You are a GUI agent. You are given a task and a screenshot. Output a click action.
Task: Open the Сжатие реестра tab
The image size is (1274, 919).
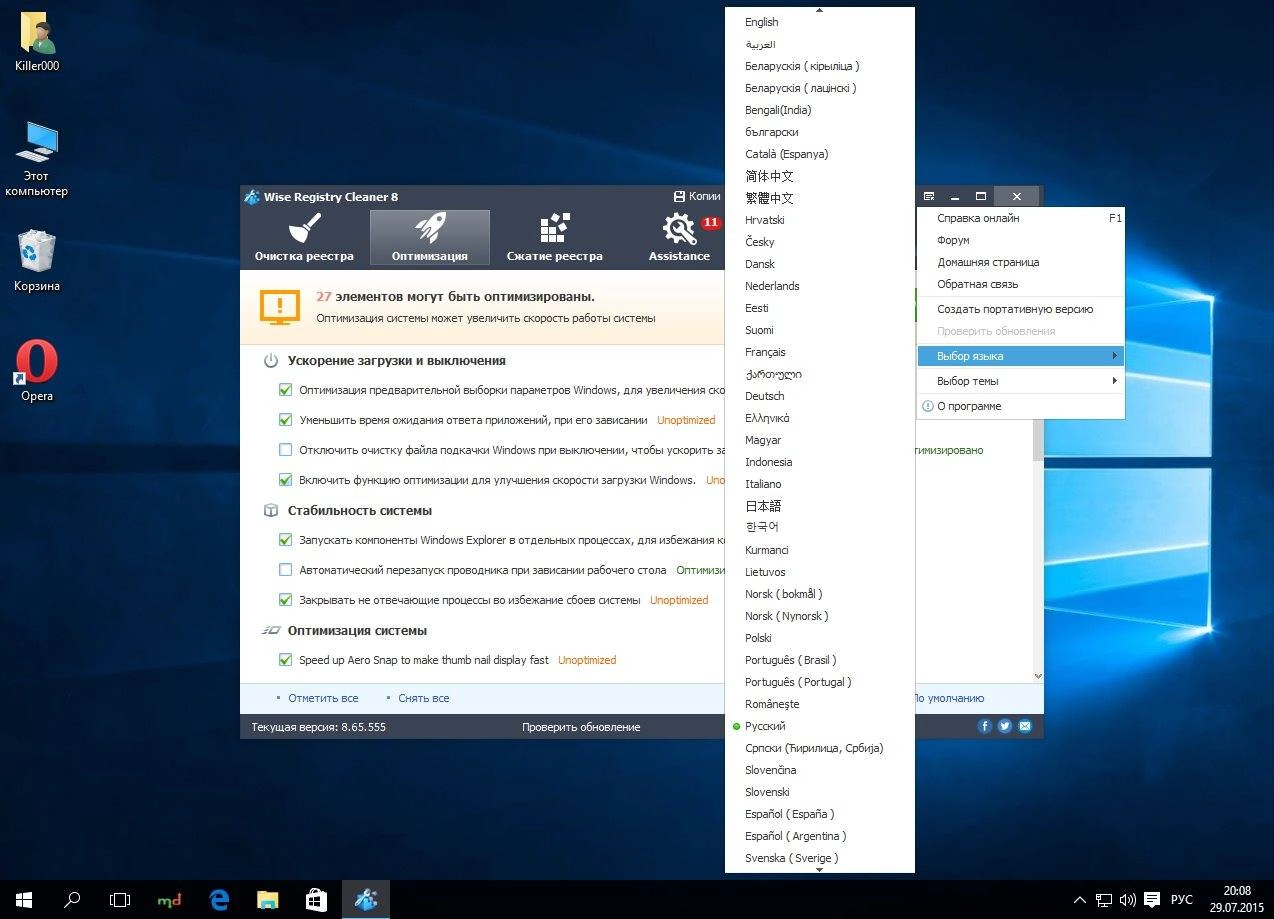tap(554, 237)
